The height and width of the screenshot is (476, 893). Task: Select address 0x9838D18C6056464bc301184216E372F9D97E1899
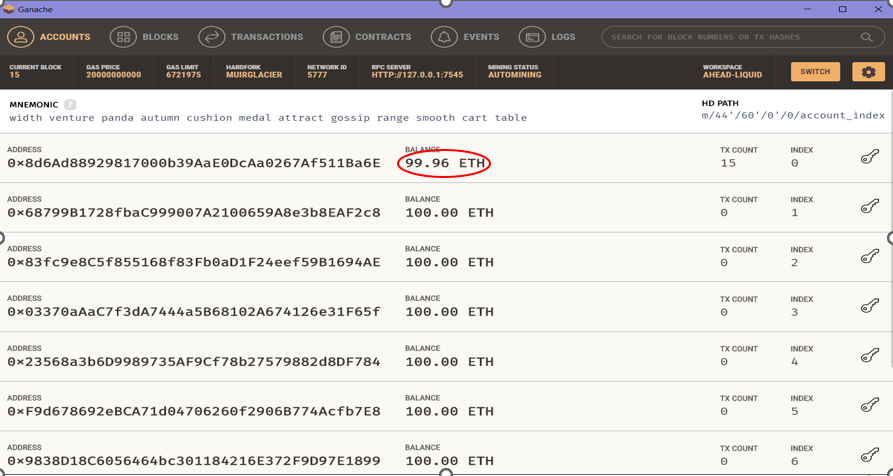(x=194, y=461)
